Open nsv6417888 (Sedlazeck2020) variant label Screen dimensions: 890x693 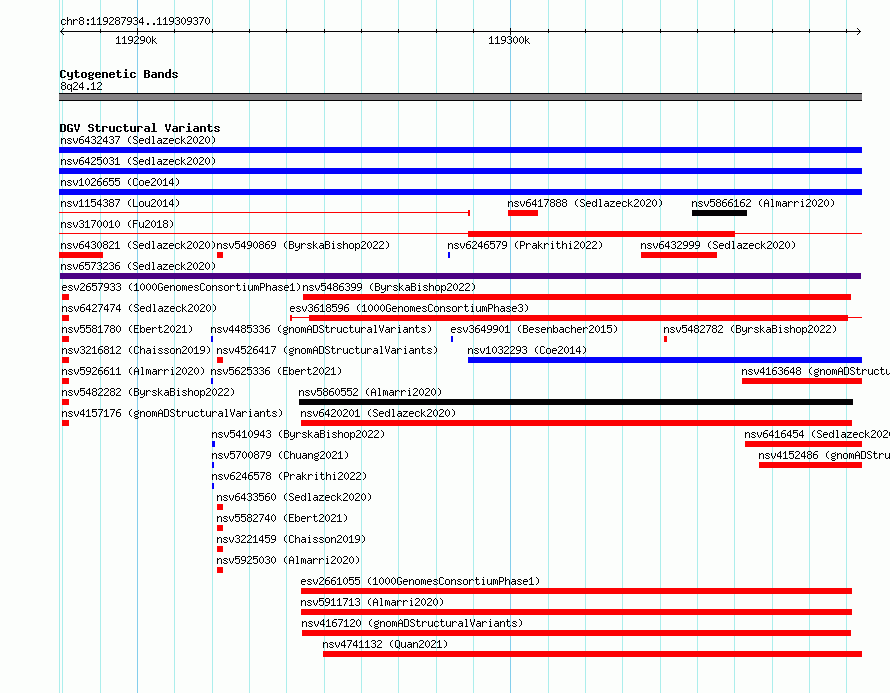pos(585,203)
